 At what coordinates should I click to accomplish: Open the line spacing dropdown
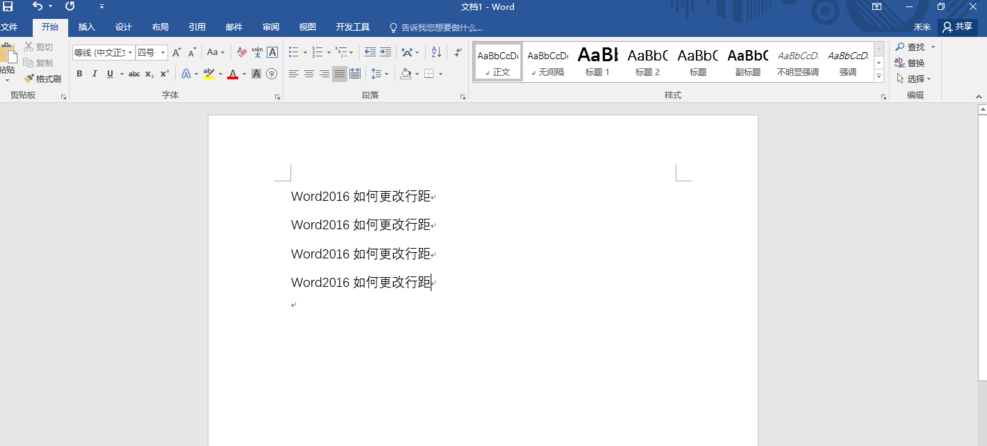[x=380, y=74]
